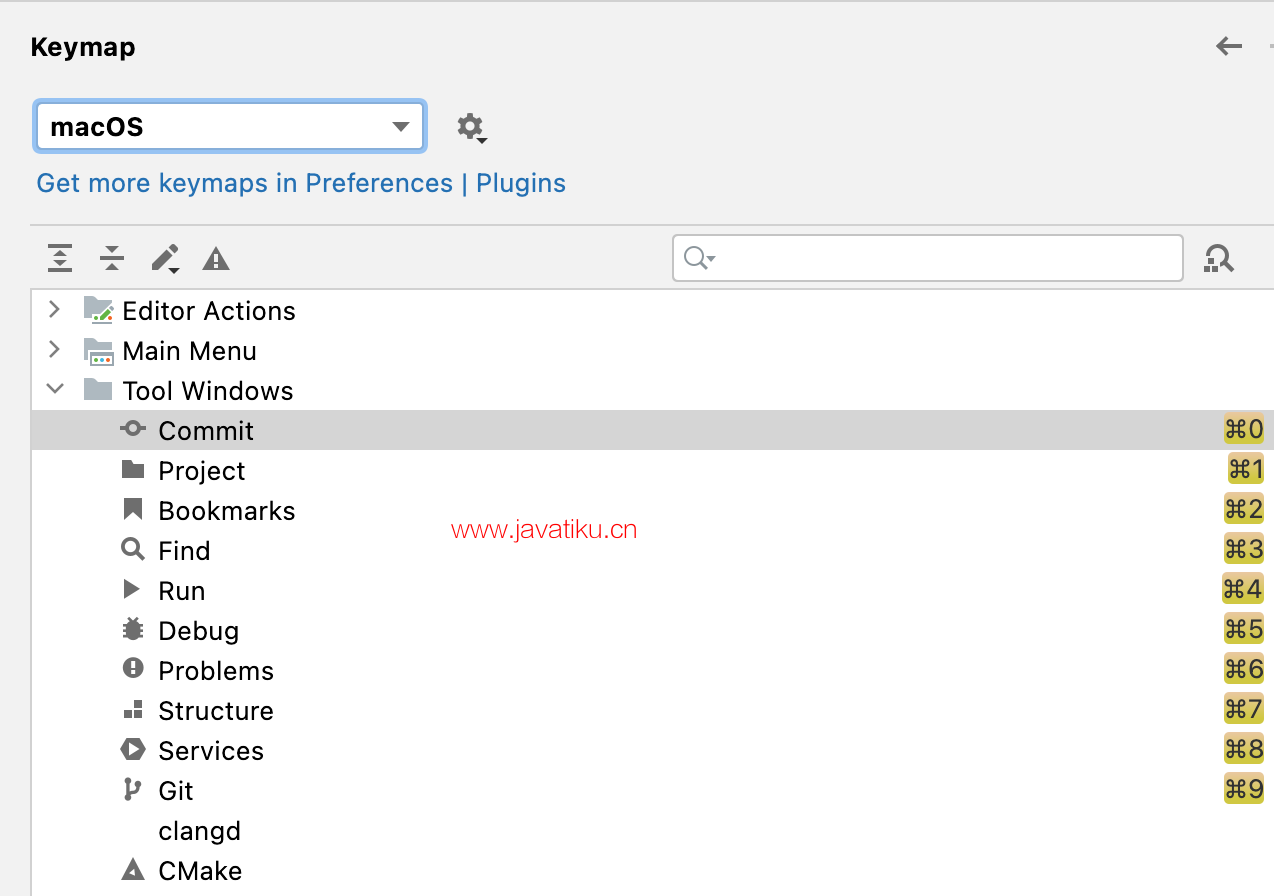Show shortcut conflicts warning icon

(x=216, y=260)
